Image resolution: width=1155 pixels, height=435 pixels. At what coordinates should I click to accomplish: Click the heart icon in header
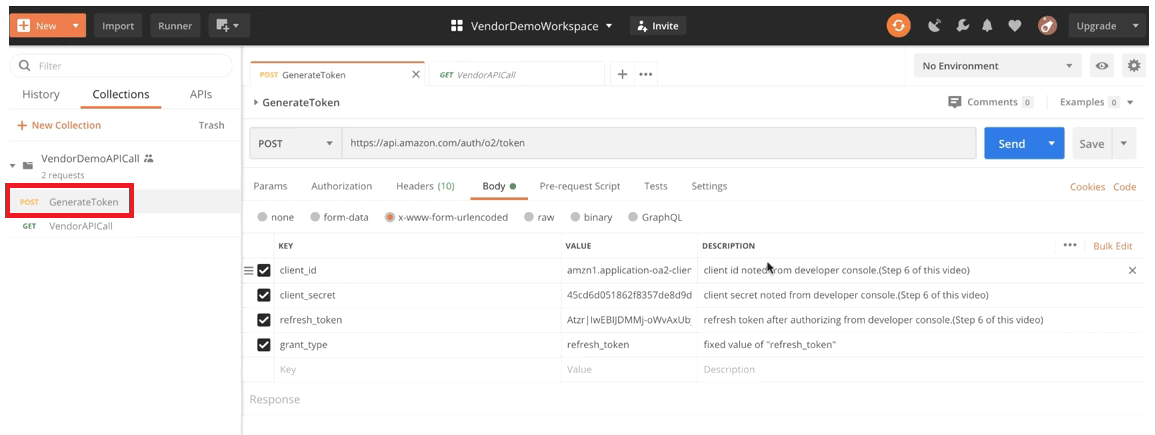click(1014, 26)
